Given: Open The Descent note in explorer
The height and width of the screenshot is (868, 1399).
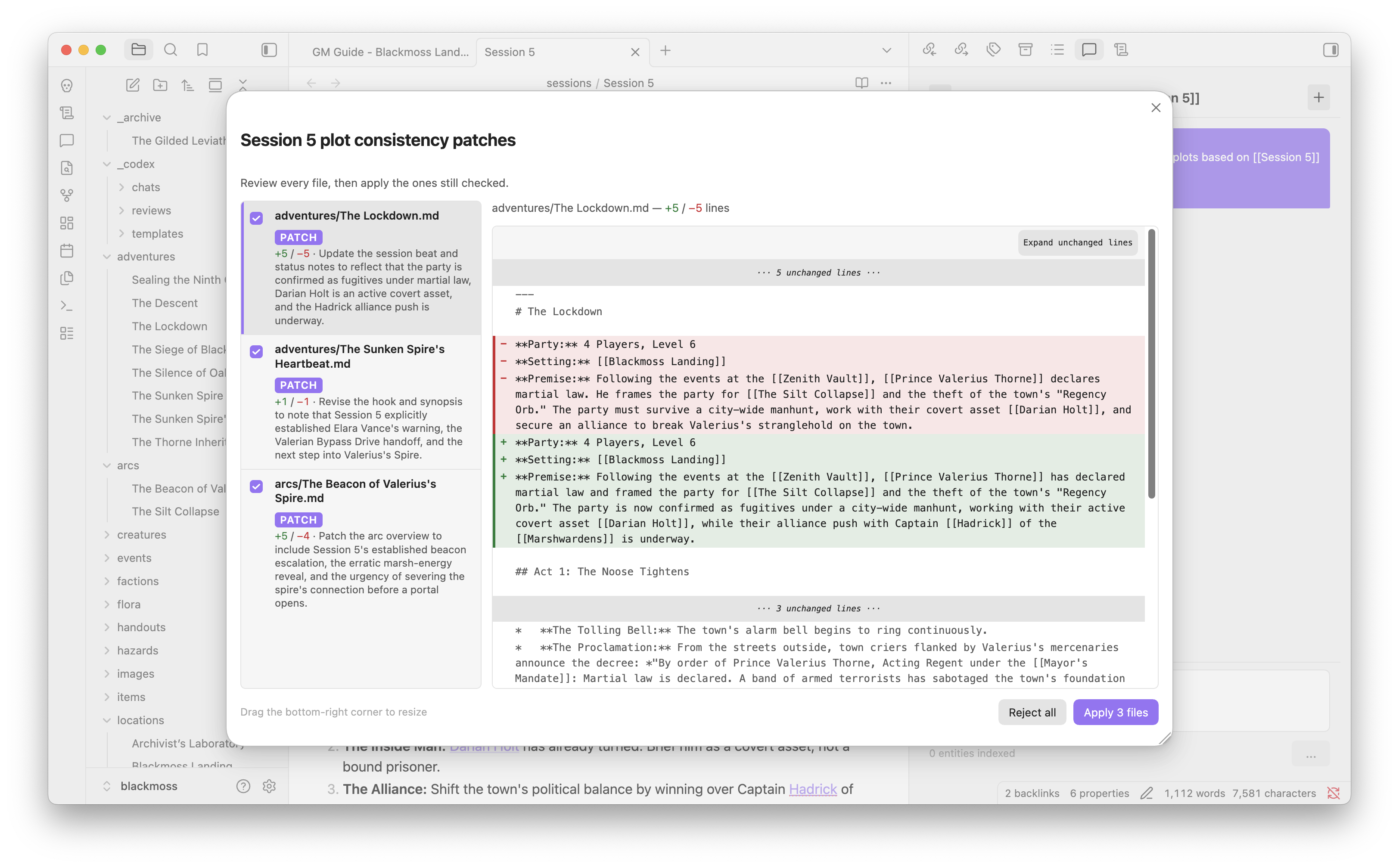Looking at the screenshot, I should click(x=164, y=303).
